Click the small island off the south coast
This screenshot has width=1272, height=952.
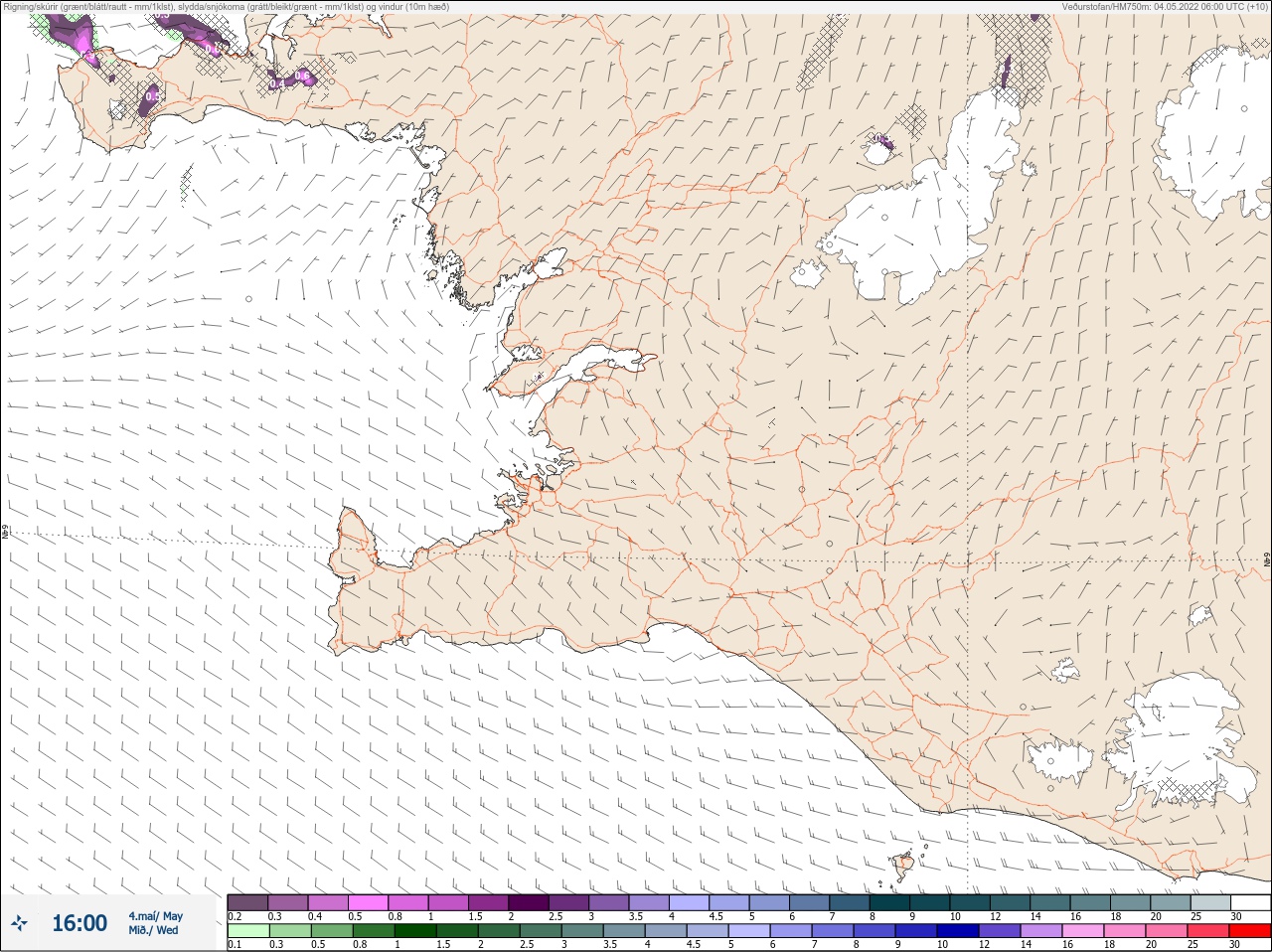[904, 865]
